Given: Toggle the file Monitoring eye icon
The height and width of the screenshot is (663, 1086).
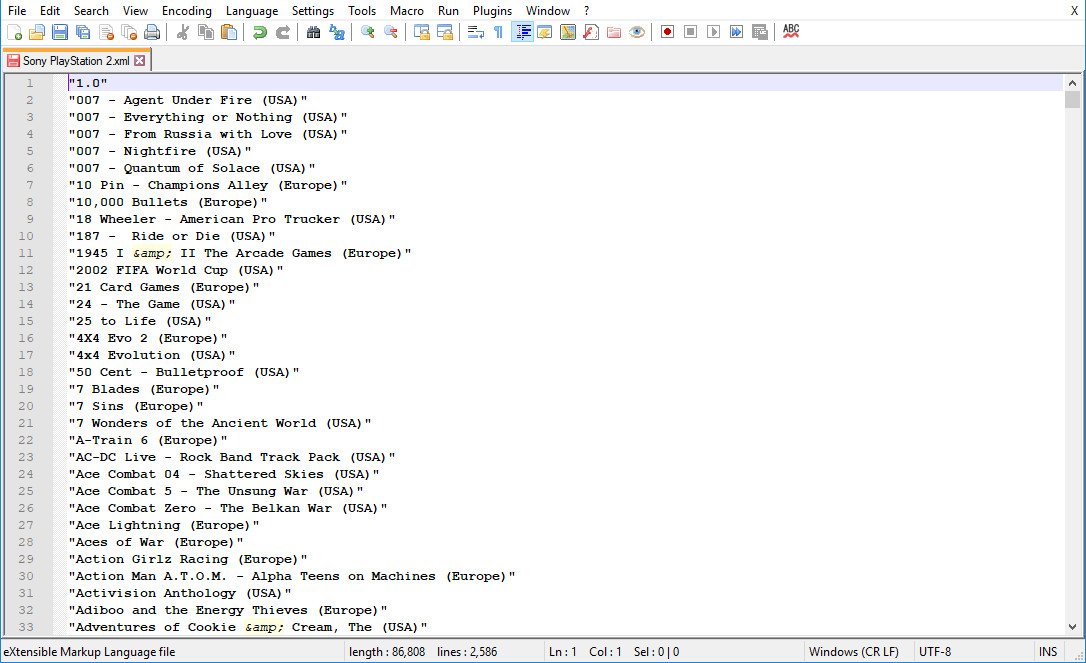Looking at the screenshot, I should point(637,32).
